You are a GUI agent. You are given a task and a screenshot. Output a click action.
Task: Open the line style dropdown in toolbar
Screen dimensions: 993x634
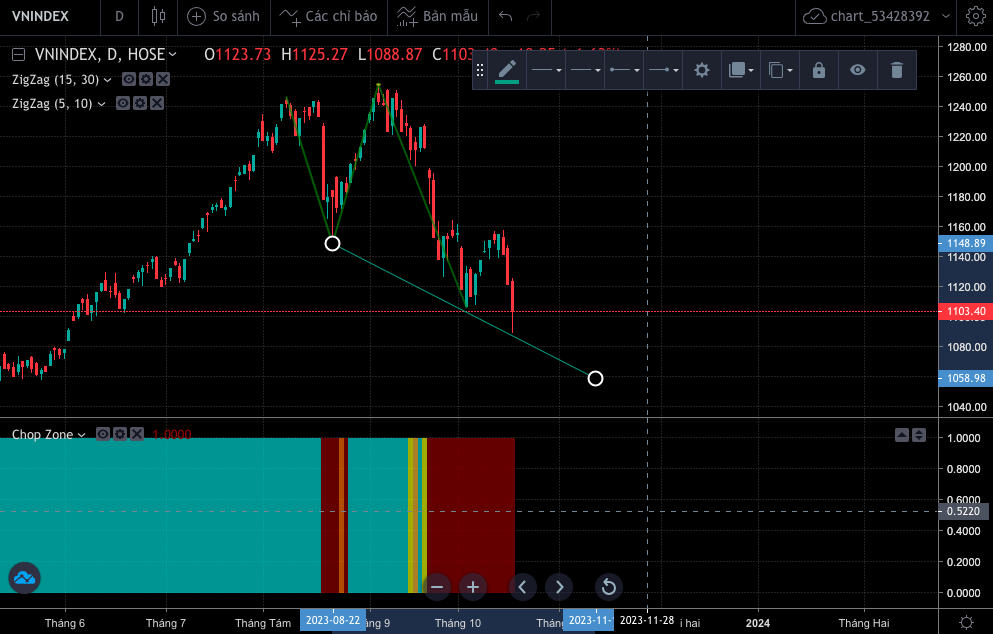pyautogui.click(x=586, y=70)
